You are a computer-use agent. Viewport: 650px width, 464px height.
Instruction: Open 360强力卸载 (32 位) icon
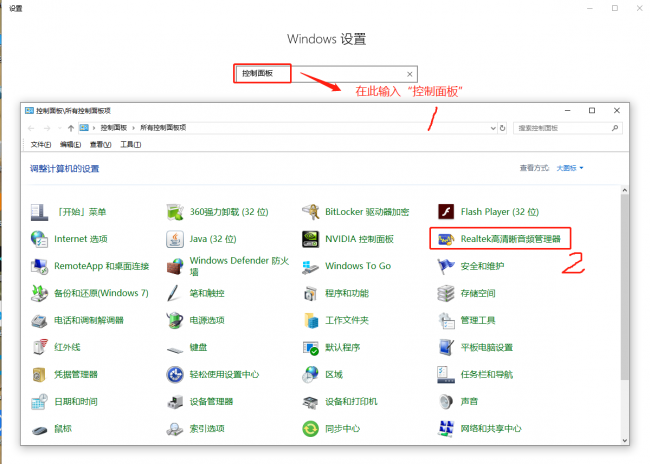[x=175, y=212]
